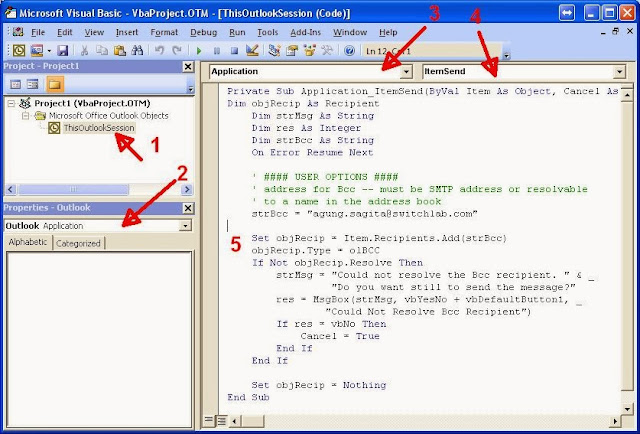
Task: Click View Code icon in Project panel
Action: (x=16, y=85)
